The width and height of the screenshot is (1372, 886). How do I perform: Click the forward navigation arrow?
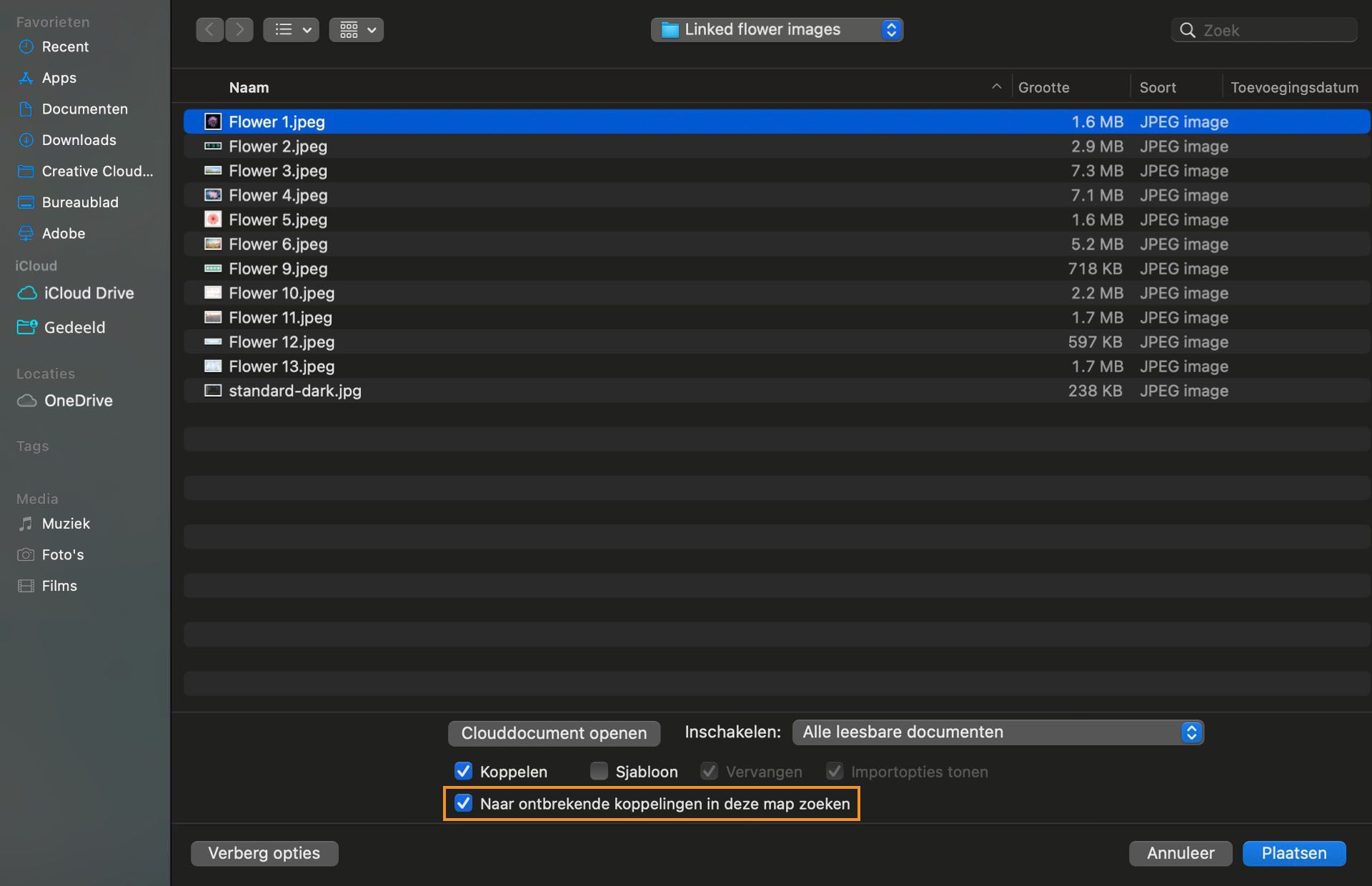pyautogui.click(x=239, y=30)
